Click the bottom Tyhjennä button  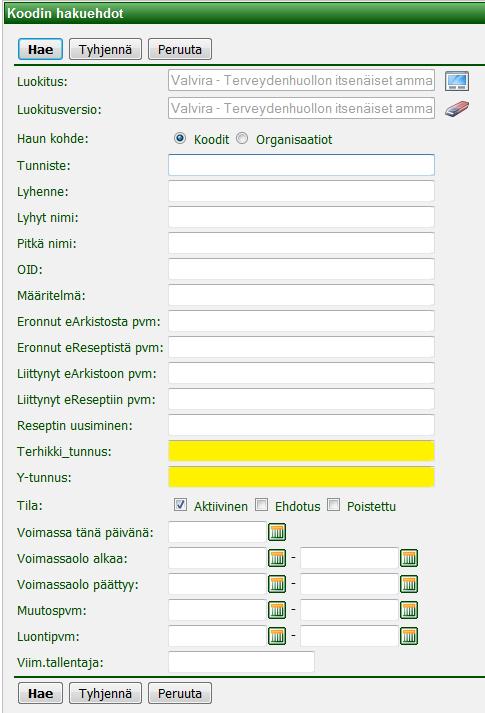tap(105, 693)
